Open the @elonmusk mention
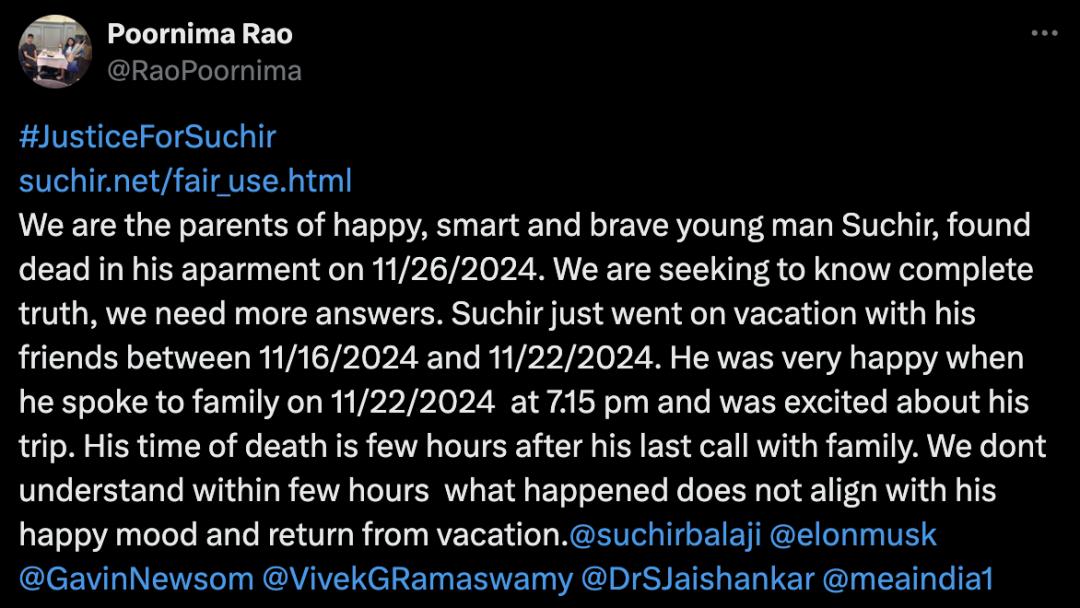The width and height of the screenshot is (1080, 608). pos(853,535)
